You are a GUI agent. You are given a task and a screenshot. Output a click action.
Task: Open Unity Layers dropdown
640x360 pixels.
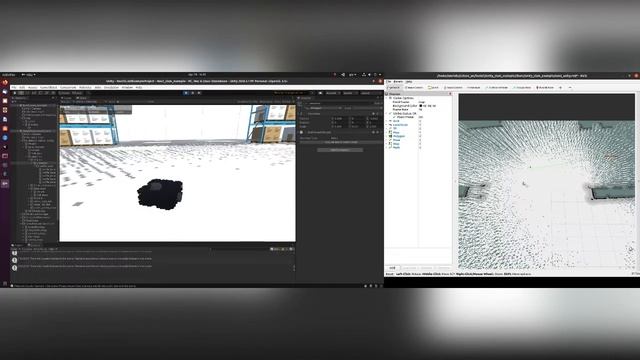(x=349, y=93)
